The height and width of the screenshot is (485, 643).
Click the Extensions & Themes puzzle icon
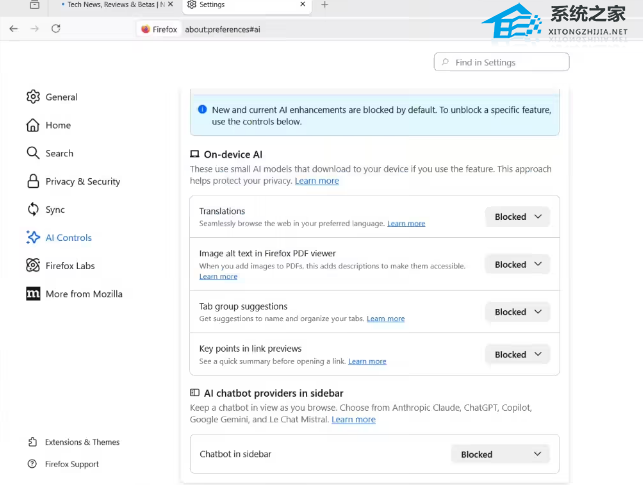click(32, 442)
